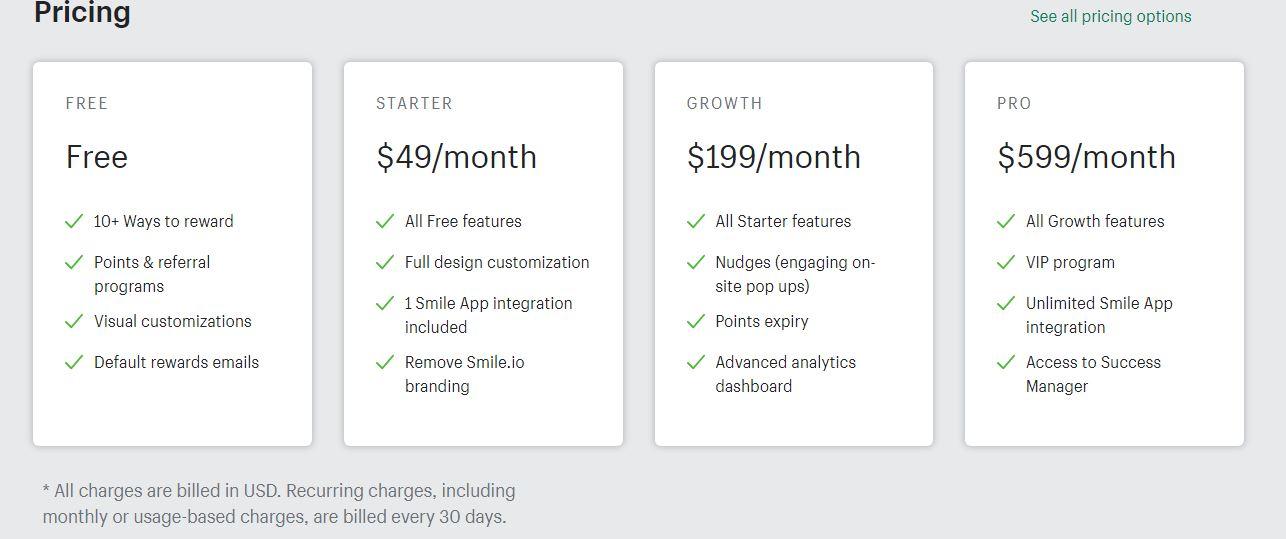Image resolution: width=1286 pixels, height=539 pixels.
Task: Click checkmark next to Points & referral programs
Action: 74,262
